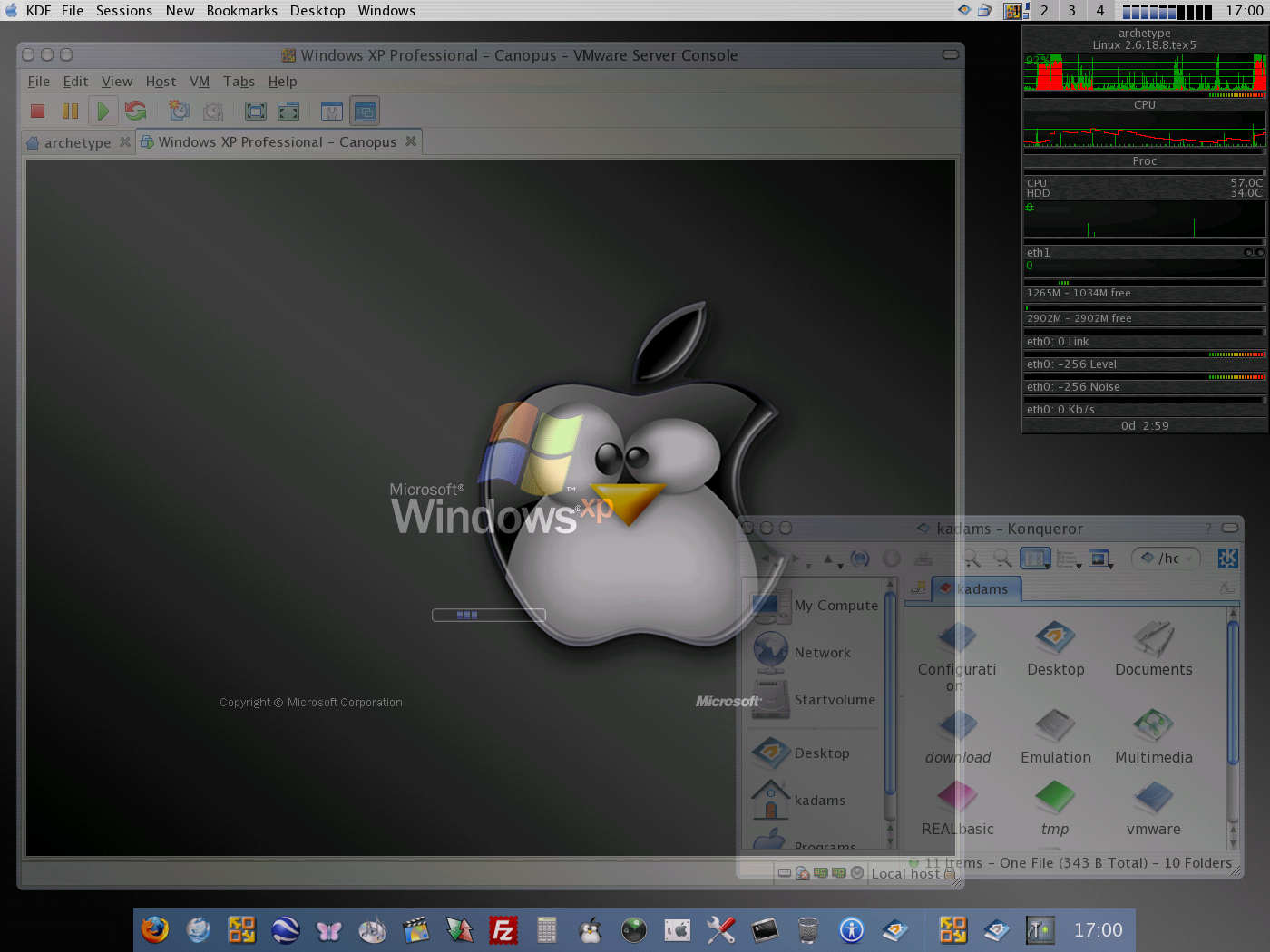Open the Up button dropdown arrow in Konqueror

pos(840,566)
